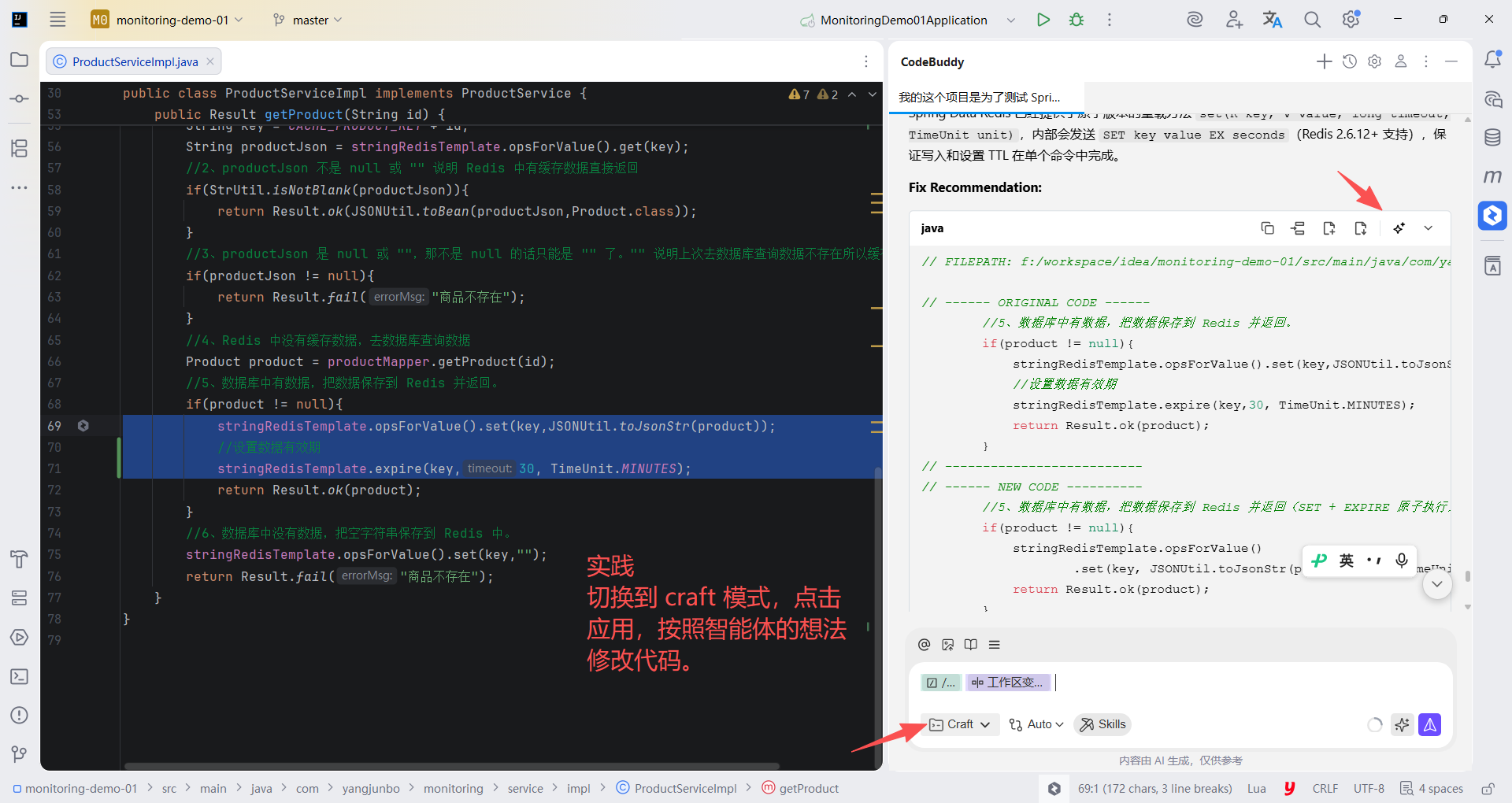Open CodeBuddy settings gear
Screen dimensions: 1512x803
coord(1375,61)
